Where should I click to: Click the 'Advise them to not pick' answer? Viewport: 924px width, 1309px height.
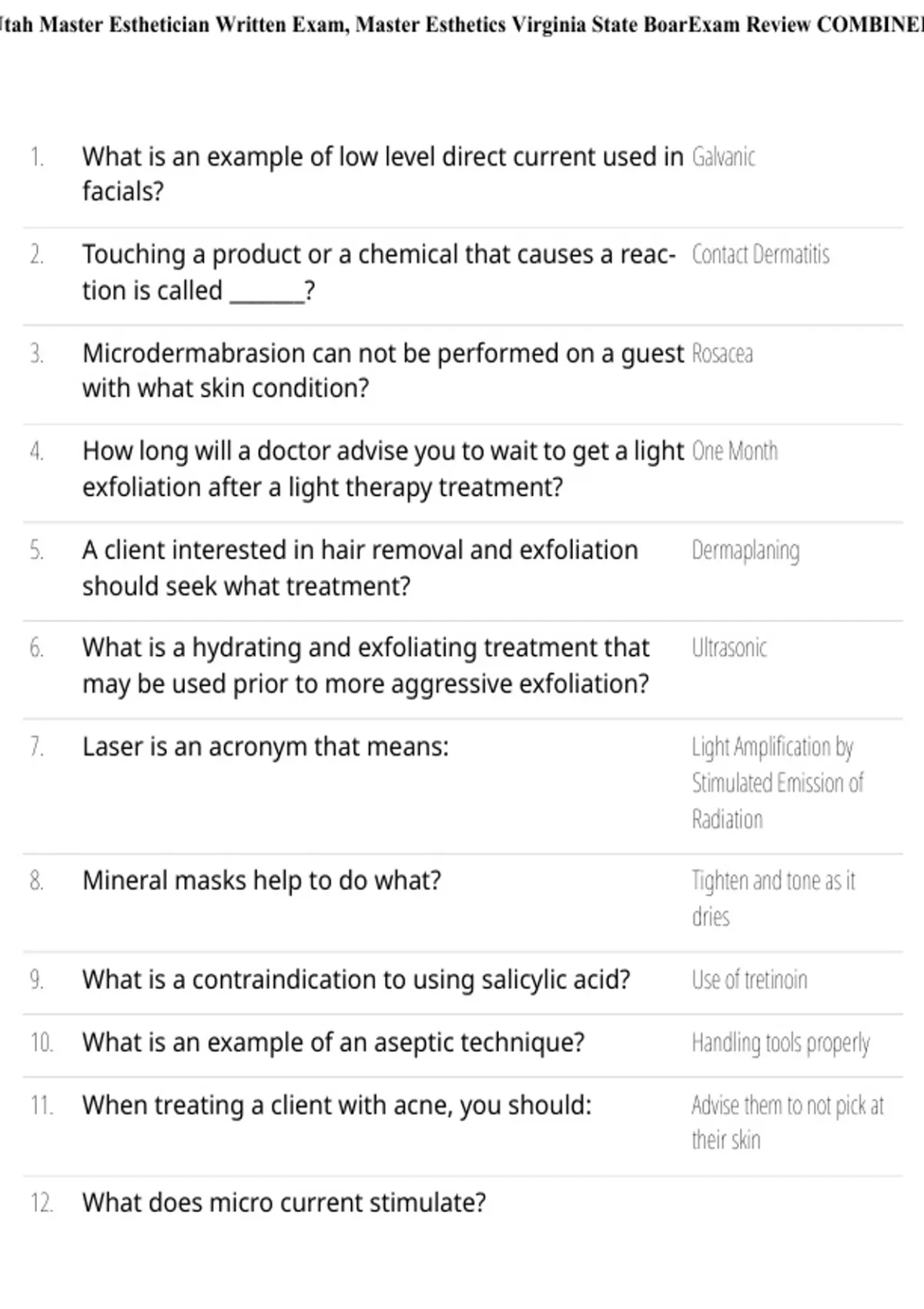pyautogui.click(x=788, y=1123)
